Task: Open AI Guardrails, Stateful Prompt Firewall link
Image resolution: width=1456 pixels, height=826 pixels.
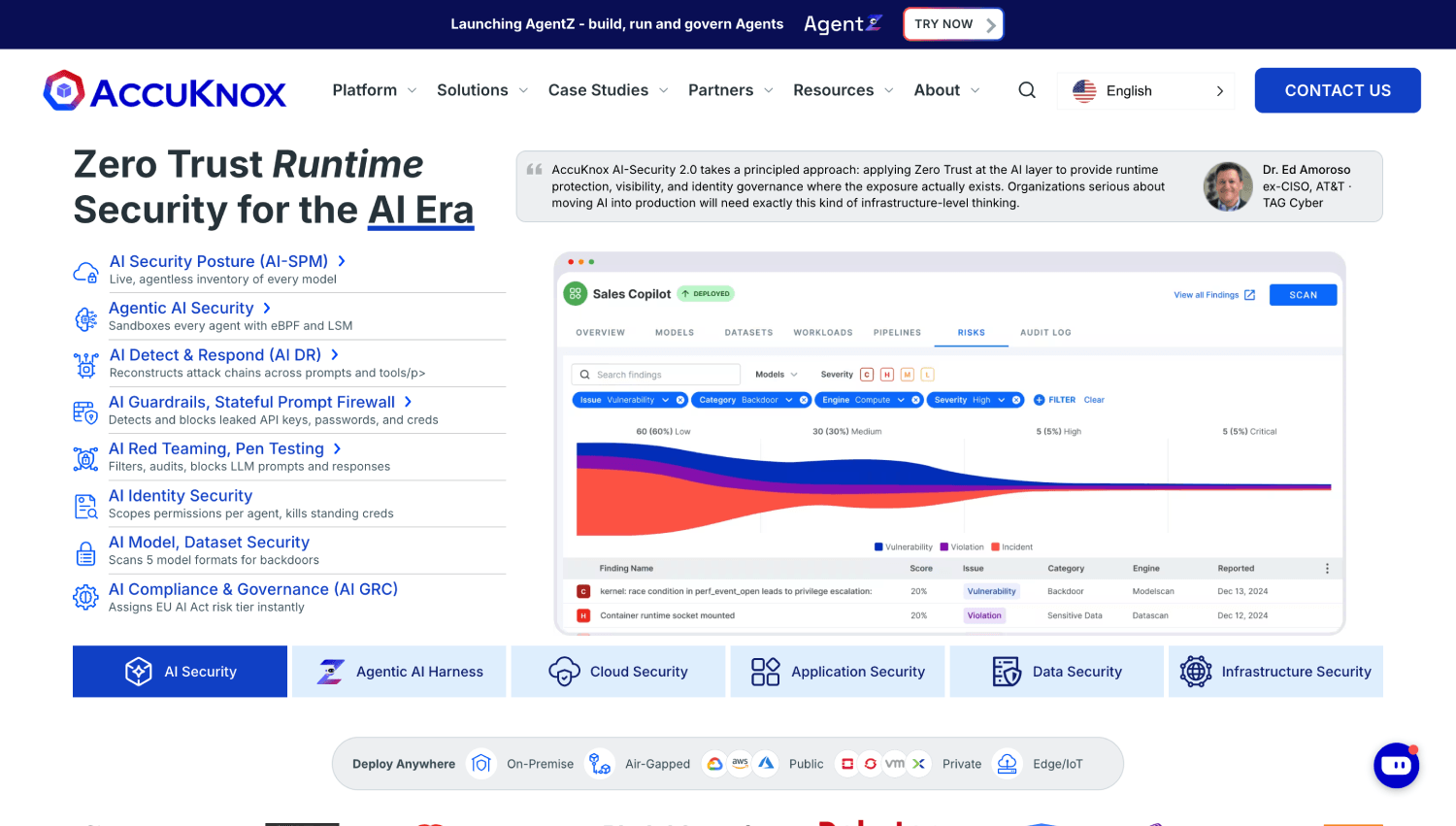Action: [x=261, y=402]
